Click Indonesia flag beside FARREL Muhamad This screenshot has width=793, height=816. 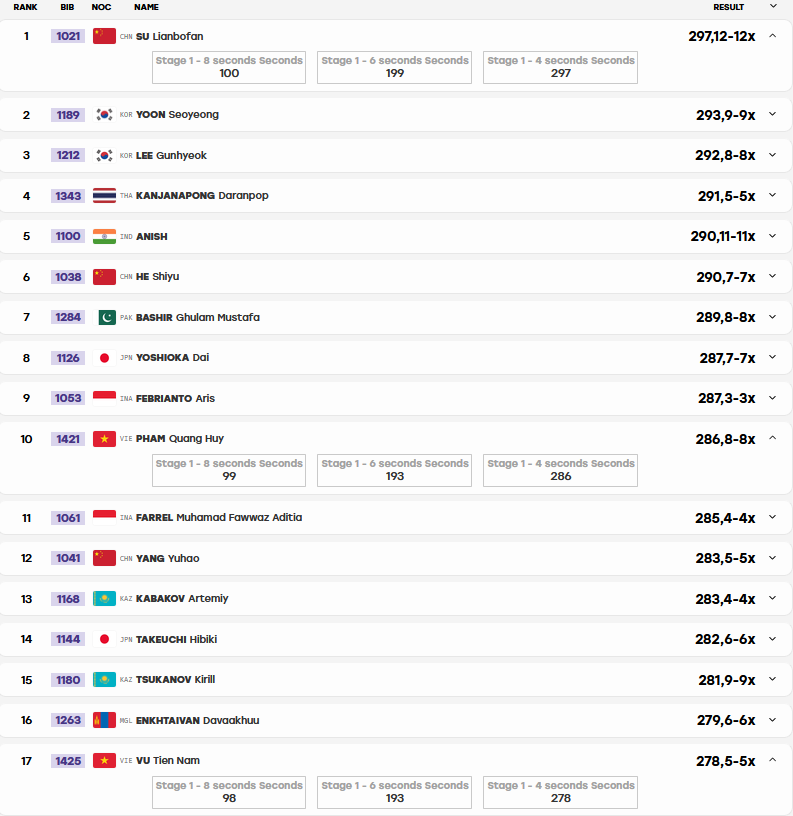[x=104, y=517]
